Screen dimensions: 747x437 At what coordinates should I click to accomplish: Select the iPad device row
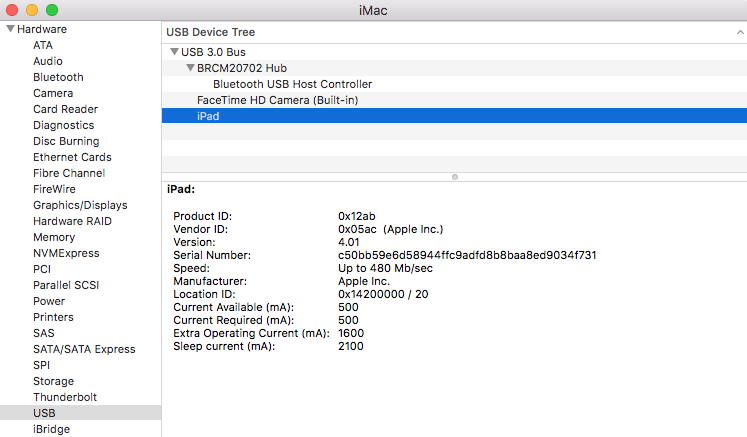click(454, 116)
